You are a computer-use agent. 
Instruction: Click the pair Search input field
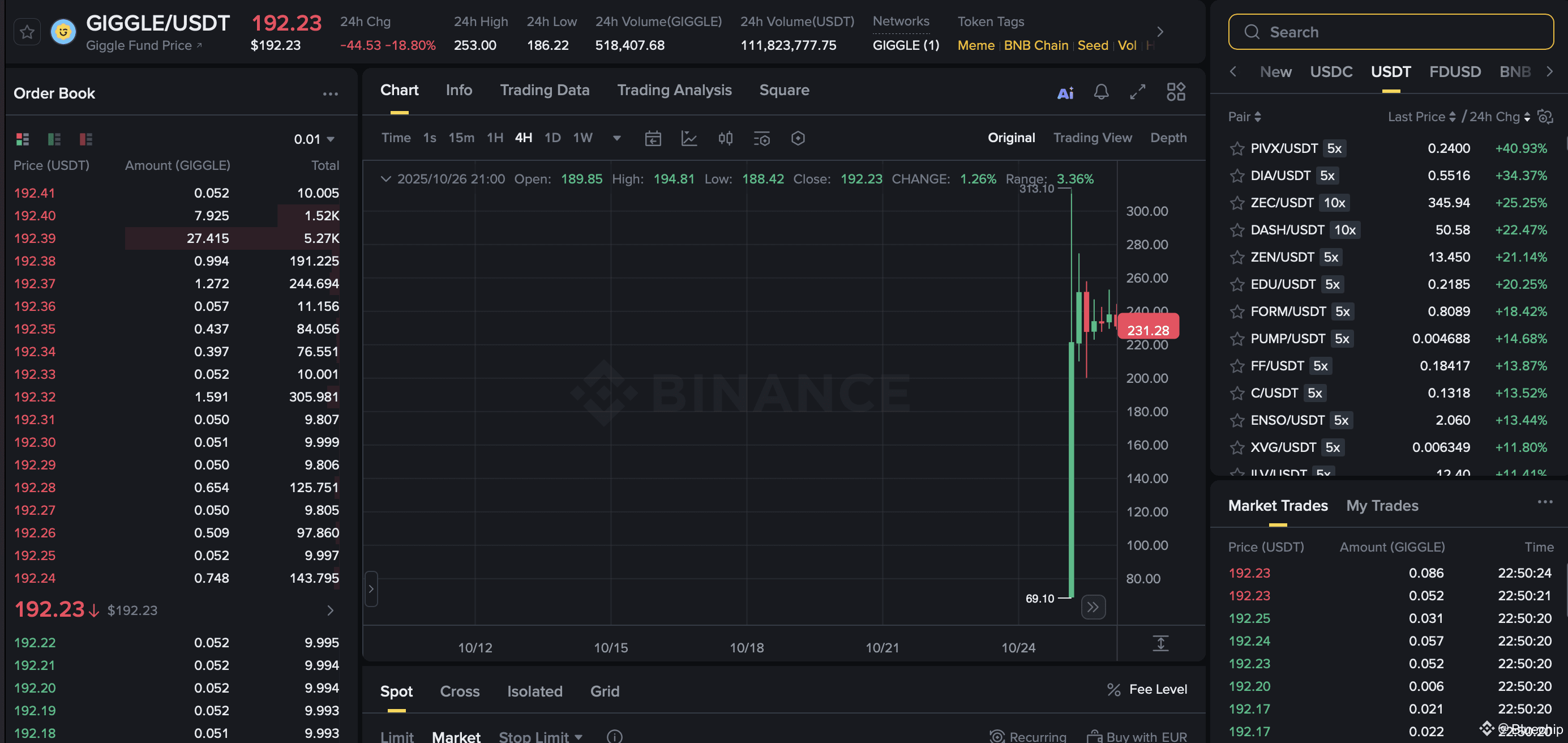[1390, 32]
